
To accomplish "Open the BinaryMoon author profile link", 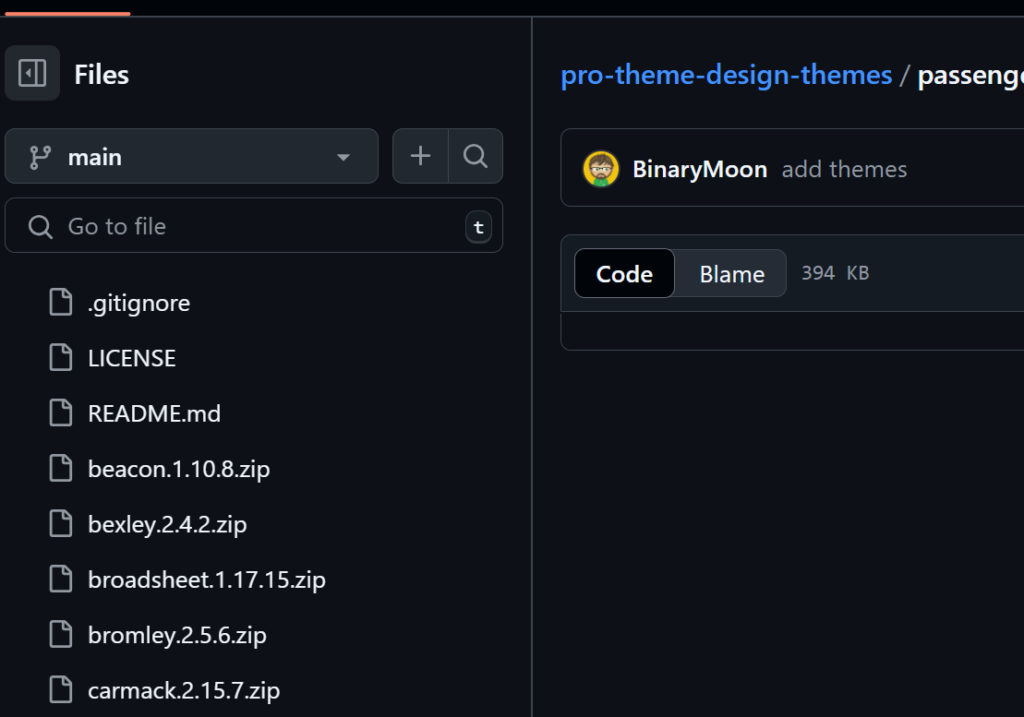I will [x=699, y=169].
